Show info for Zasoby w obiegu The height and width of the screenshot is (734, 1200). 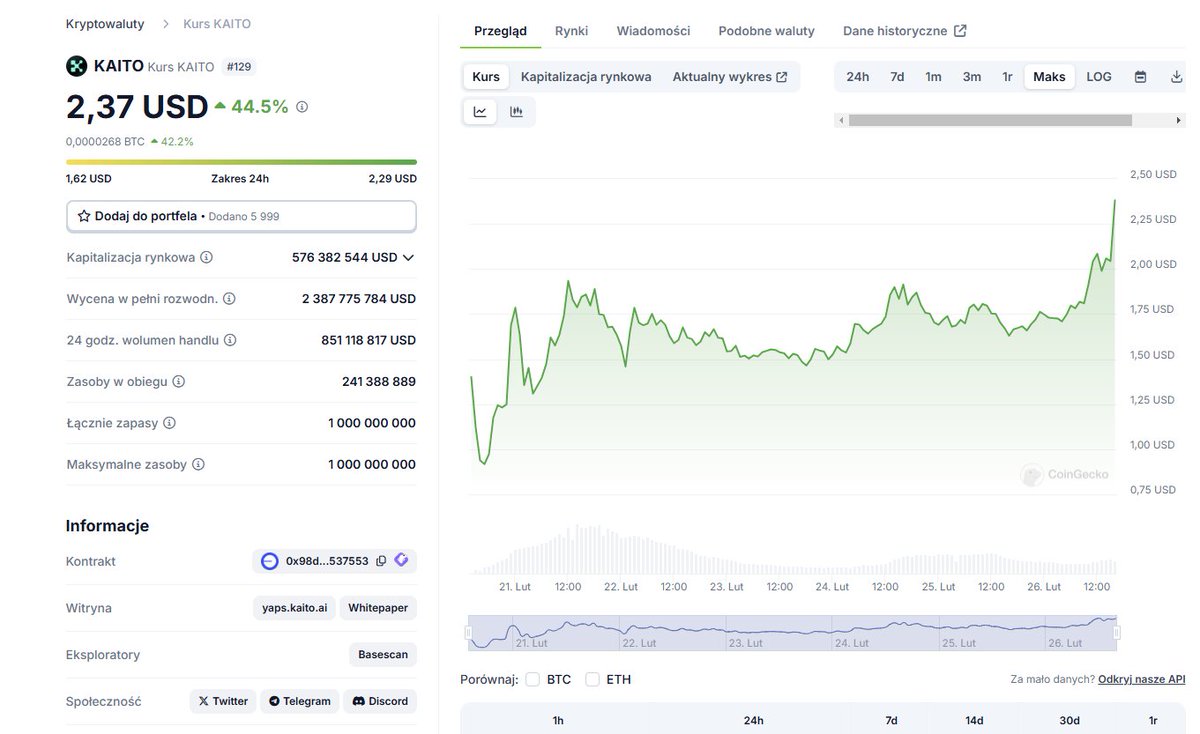(178, 382)
